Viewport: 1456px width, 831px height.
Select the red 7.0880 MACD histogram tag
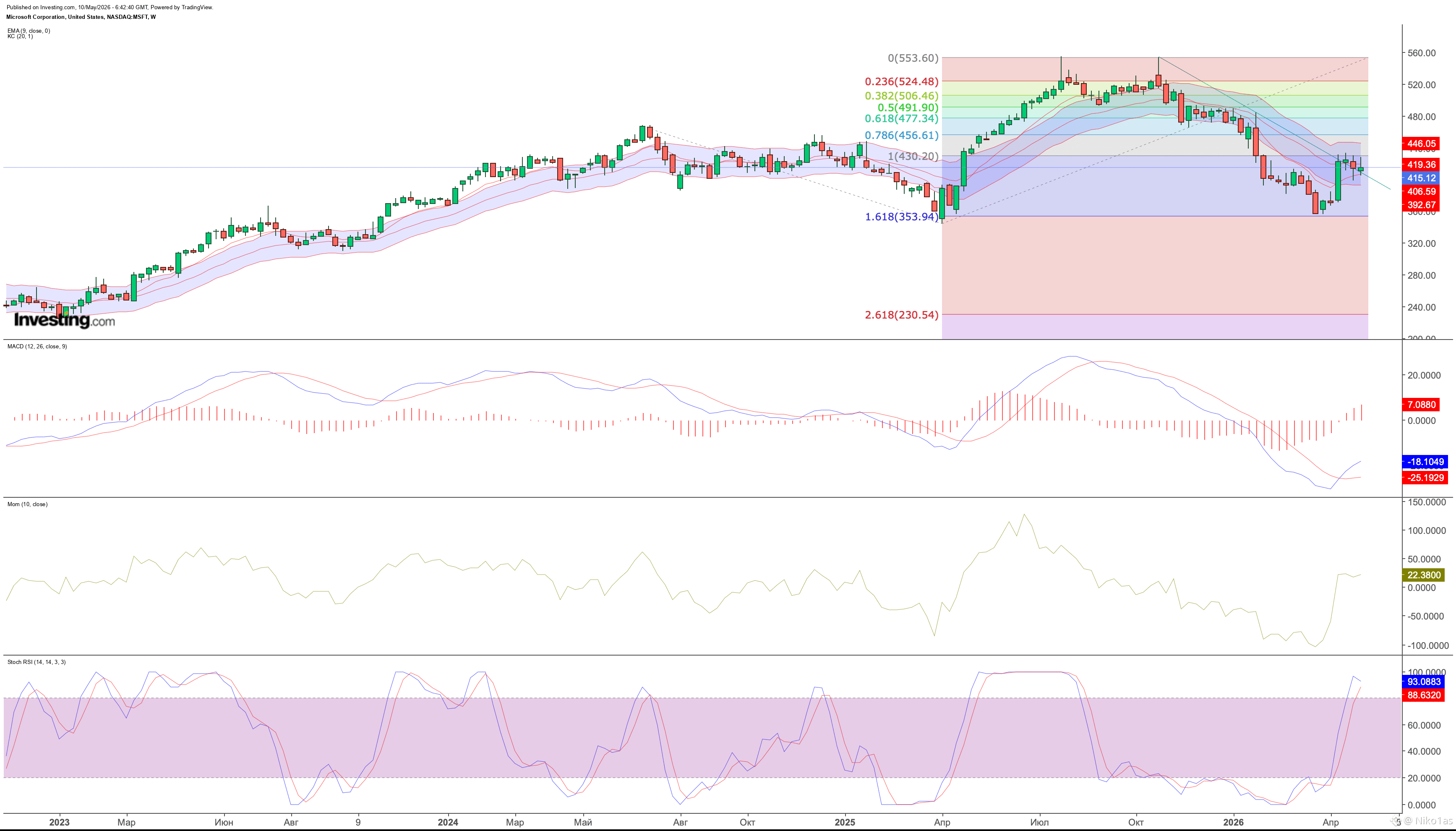point(1421,405)
